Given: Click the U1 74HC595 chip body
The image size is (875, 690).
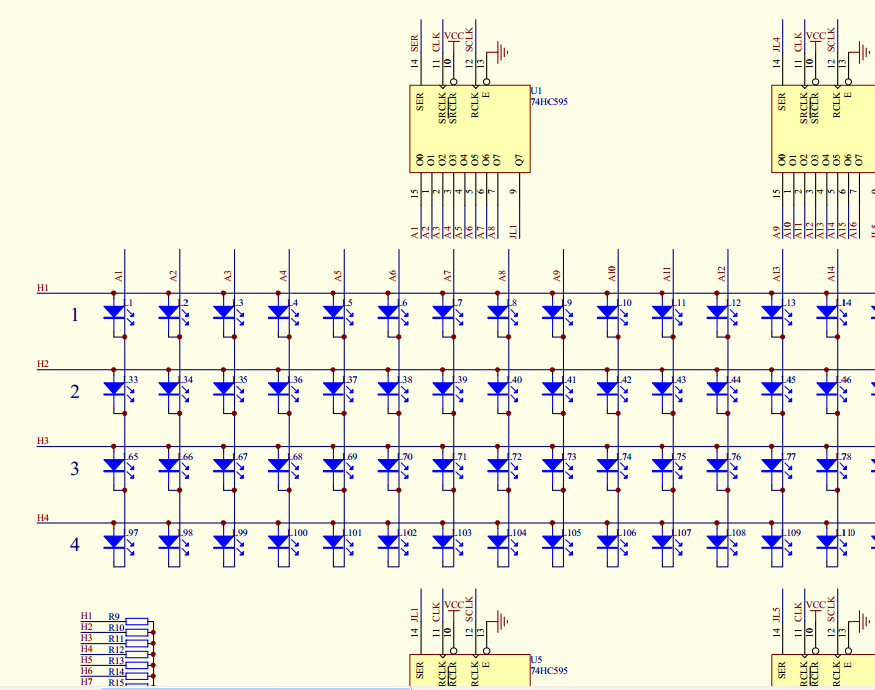Looking at the screenshot, I should point(470,129).
